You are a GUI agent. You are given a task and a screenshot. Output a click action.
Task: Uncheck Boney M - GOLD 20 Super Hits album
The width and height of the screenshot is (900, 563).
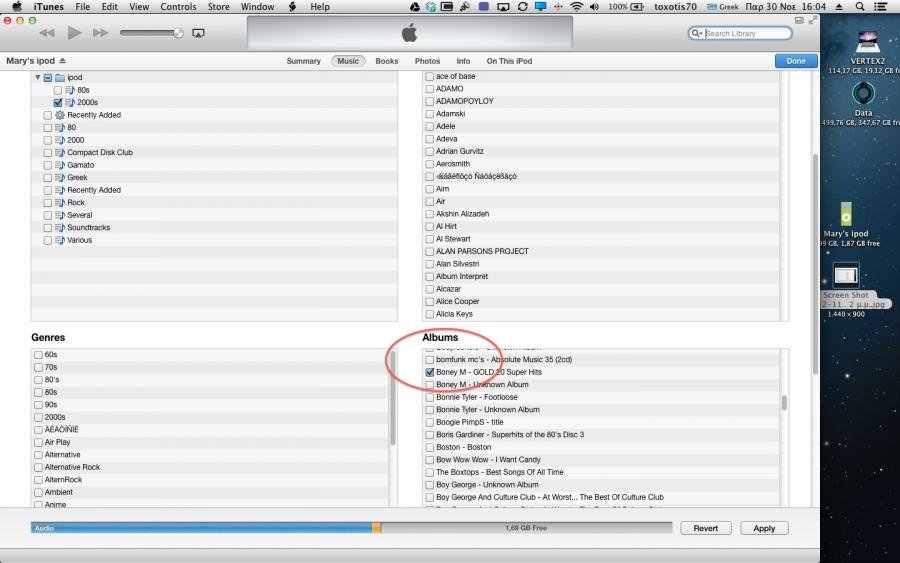(430, 372)
